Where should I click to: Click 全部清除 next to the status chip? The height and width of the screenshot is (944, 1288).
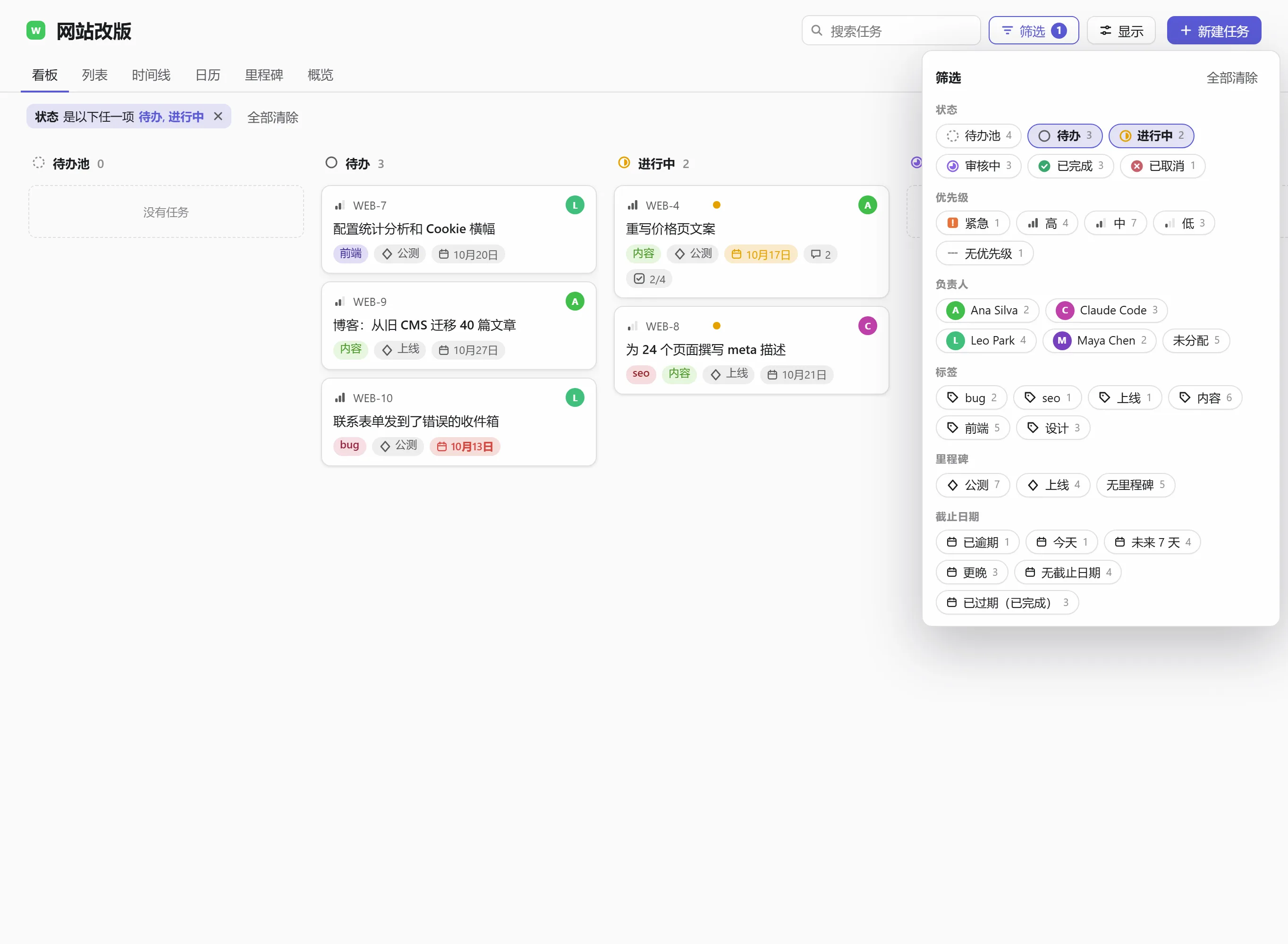coord(272,117)
